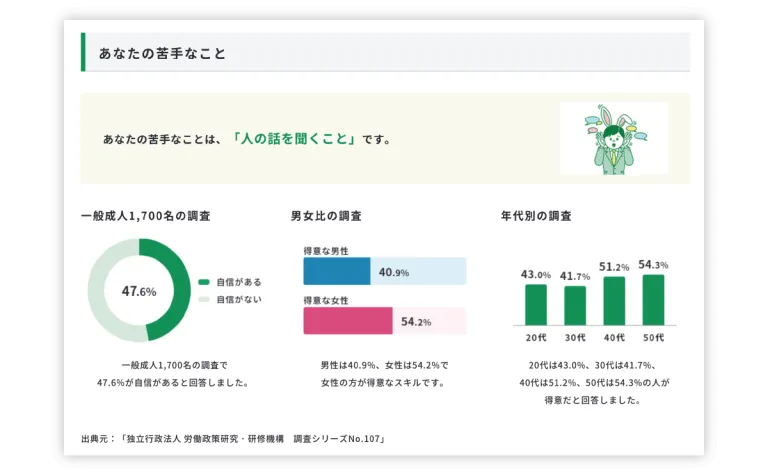Click the 54.3% bar value
Viewport: 768px width, 474px height.
(653, 265)
